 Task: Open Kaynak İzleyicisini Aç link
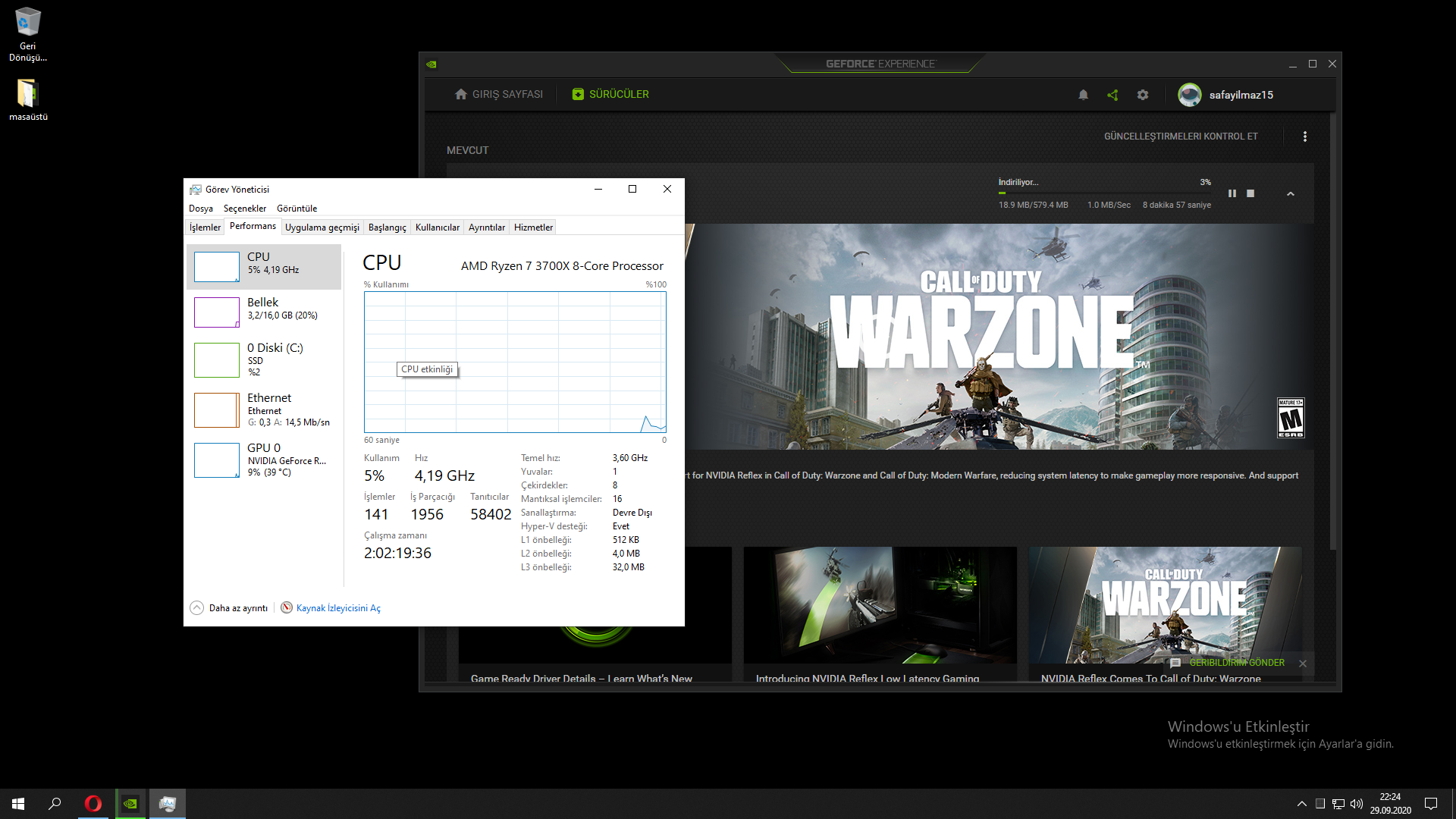337,608
